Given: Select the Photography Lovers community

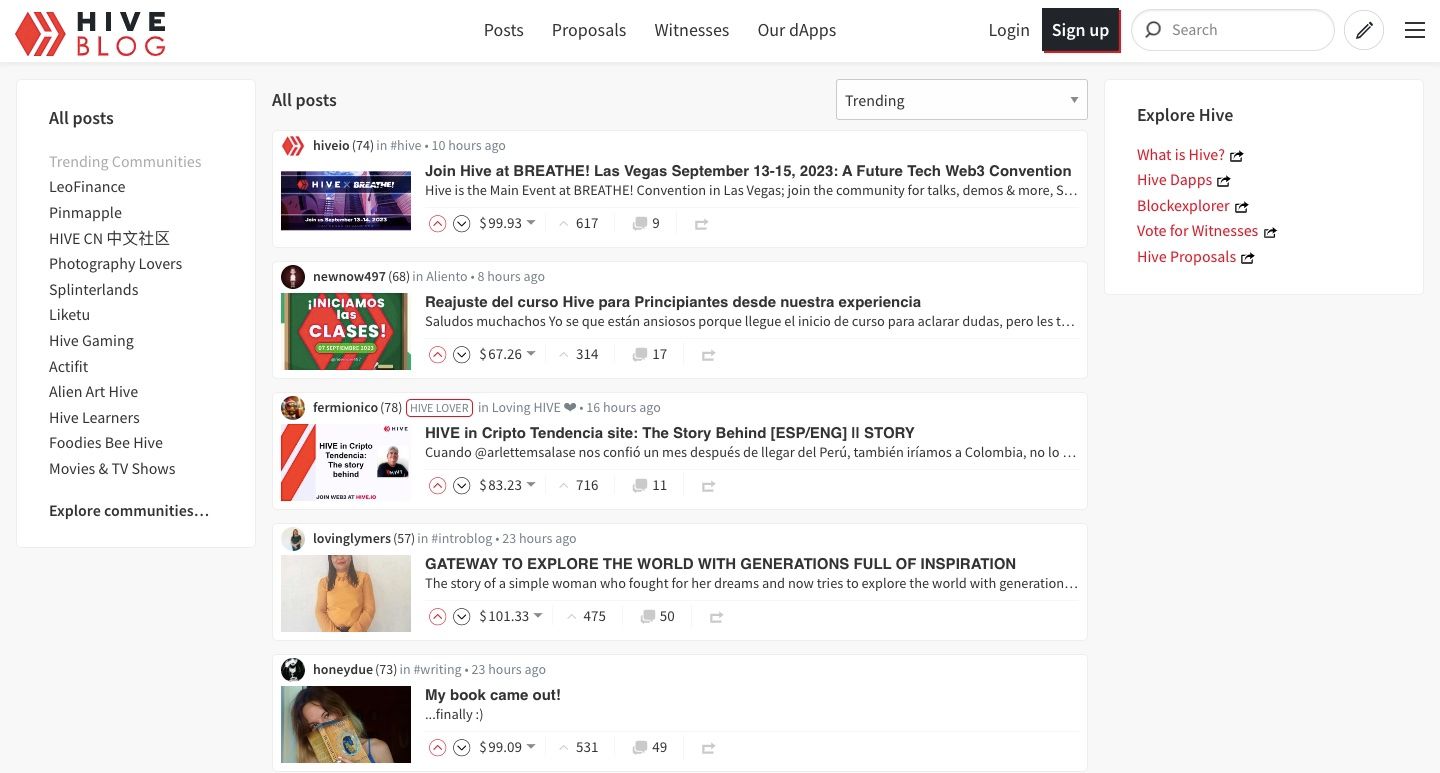Looking at the screenshot, I should click(116, 264).
